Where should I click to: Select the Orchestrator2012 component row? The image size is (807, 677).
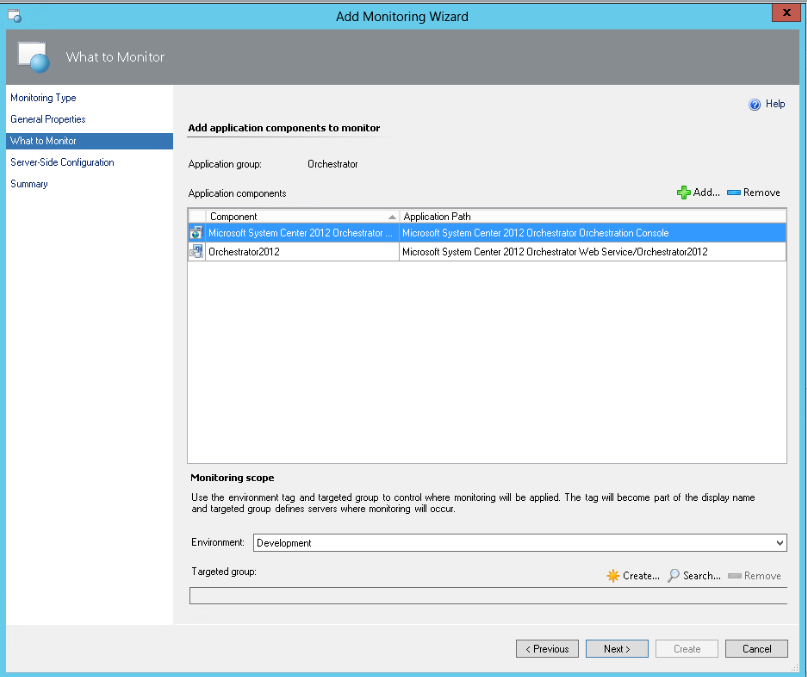click(300, 252)
